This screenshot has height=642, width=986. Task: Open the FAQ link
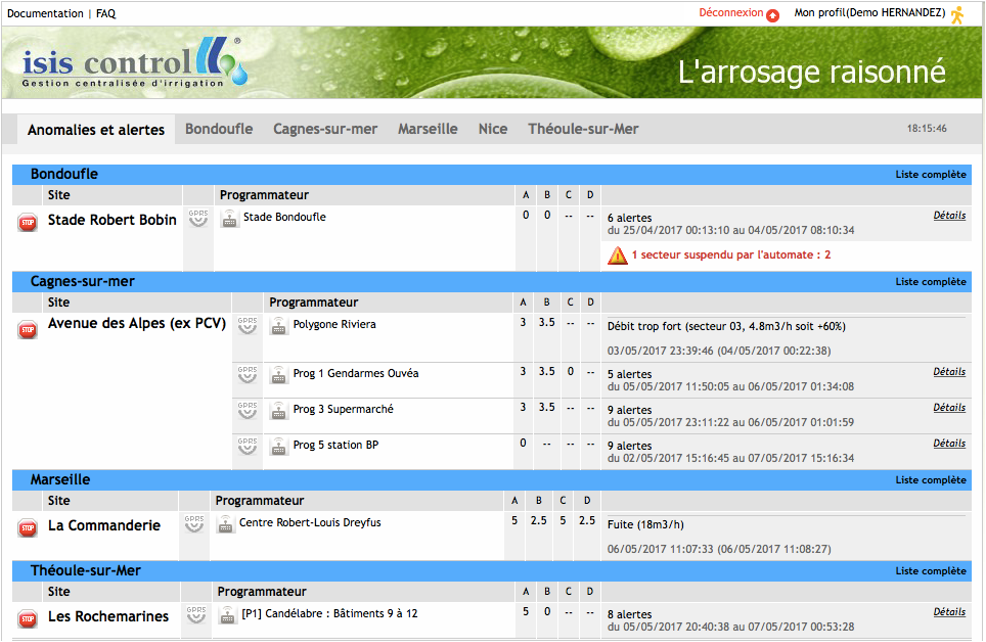point(106,14)
